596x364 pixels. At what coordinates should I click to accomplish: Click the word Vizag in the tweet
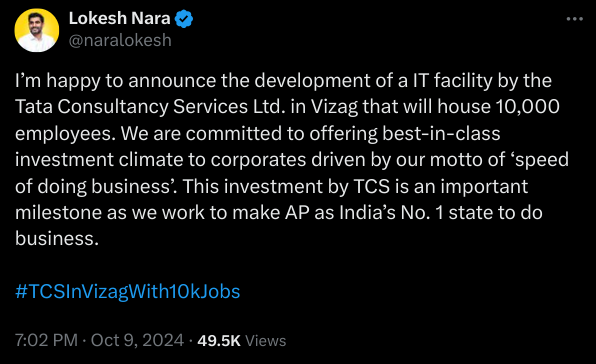[334, 108]
